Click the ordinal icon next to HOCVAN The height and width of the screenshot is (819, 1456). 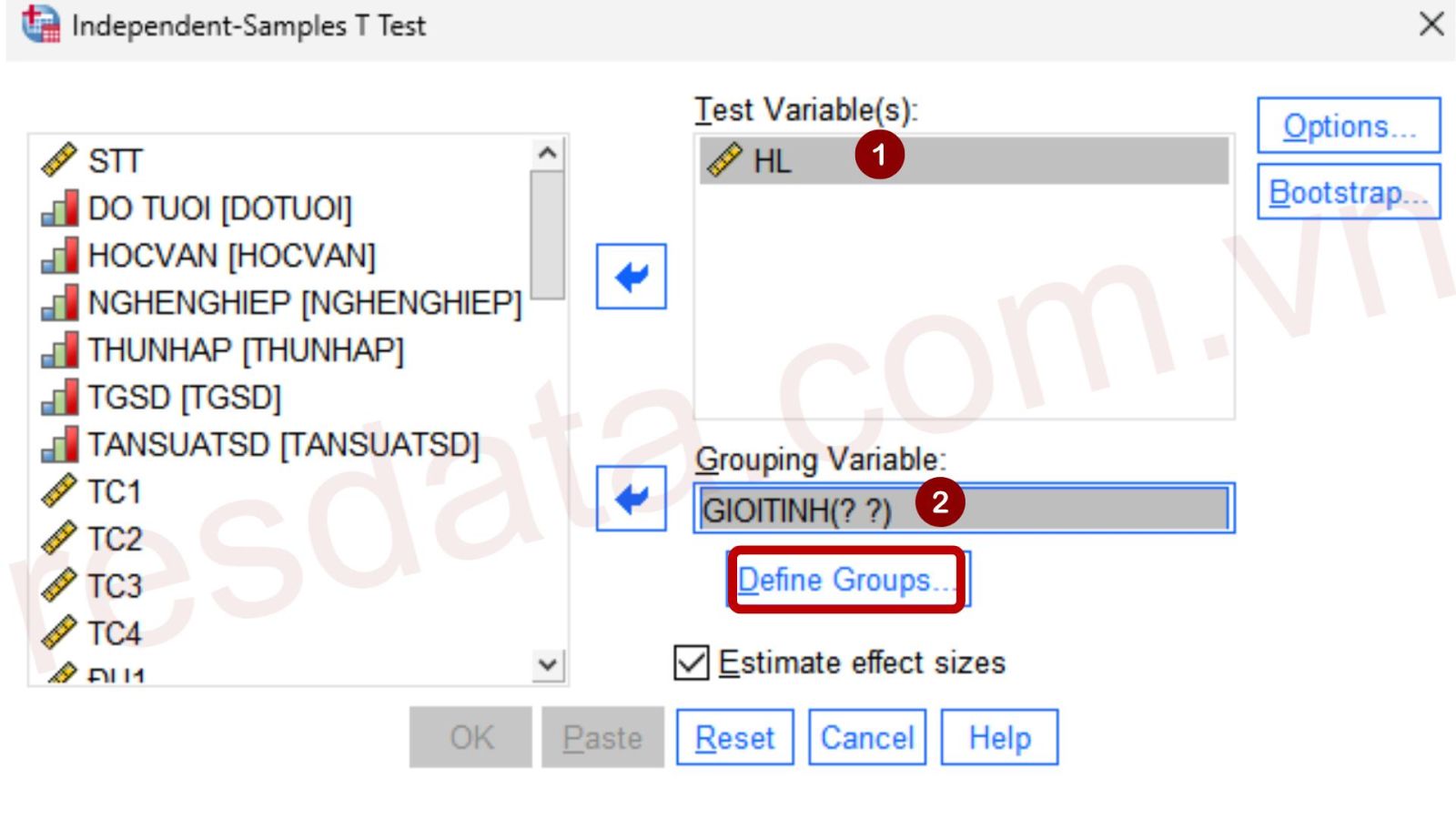59,256
